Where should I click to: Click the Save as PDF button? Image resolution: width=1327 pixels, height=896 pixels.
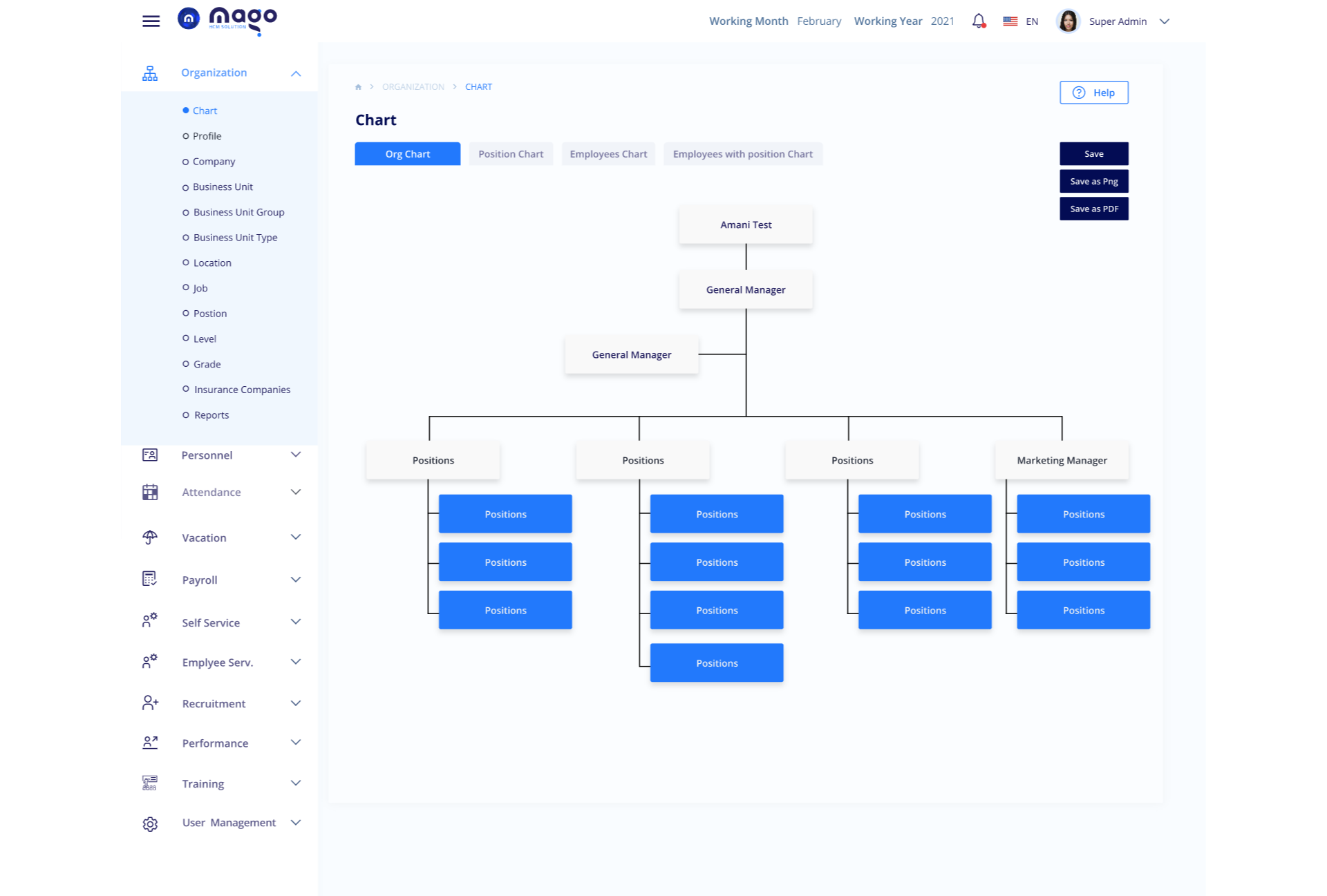[x=1094, y=208]
